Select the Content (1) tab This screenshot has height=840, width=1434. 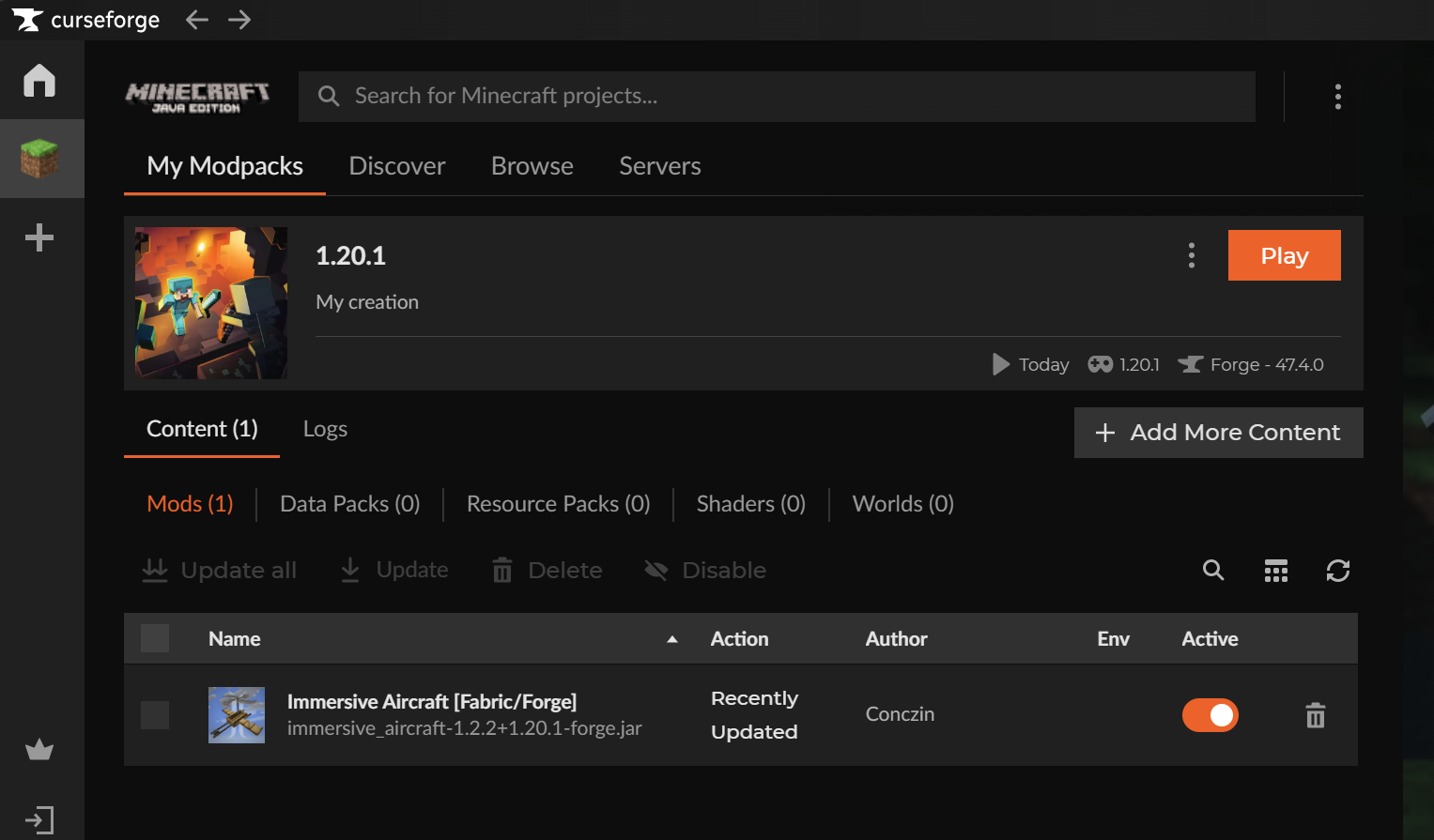(202, 429)
